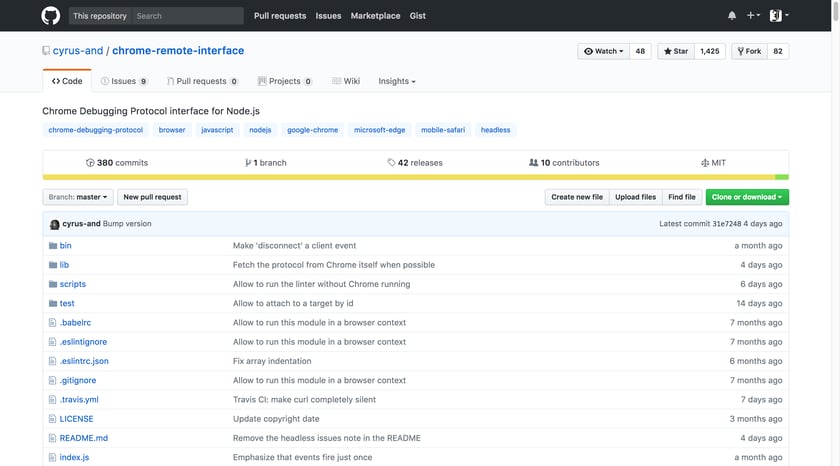
Task: Click the yellow JavaScript language bar
Action: [409, 177]
